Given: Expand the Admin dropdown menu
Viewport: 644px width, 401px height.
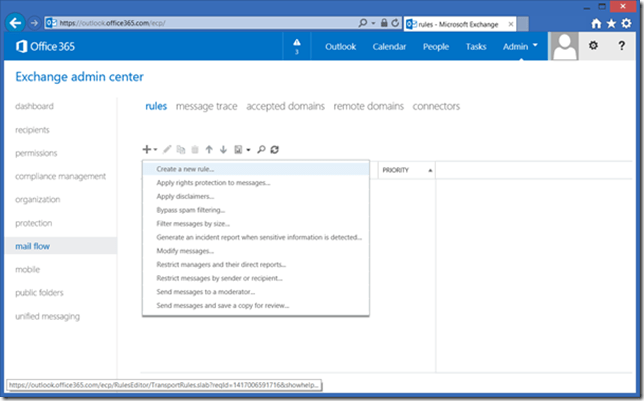Looking at the screenshot, I should tap(520, 46).
